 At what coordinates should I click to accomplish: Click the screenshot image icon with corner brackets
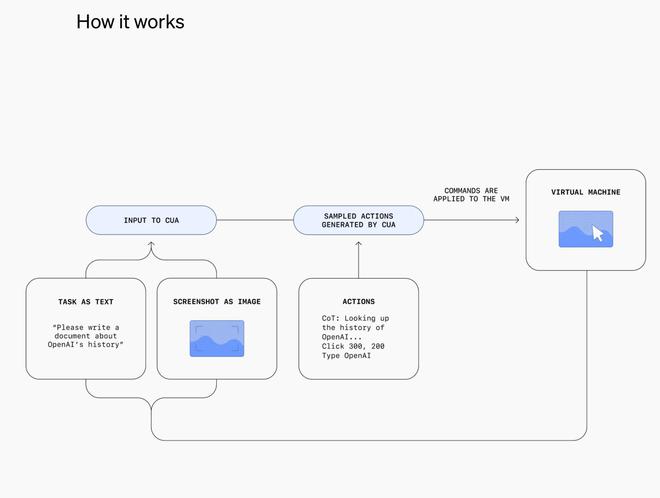coord(217,338)
